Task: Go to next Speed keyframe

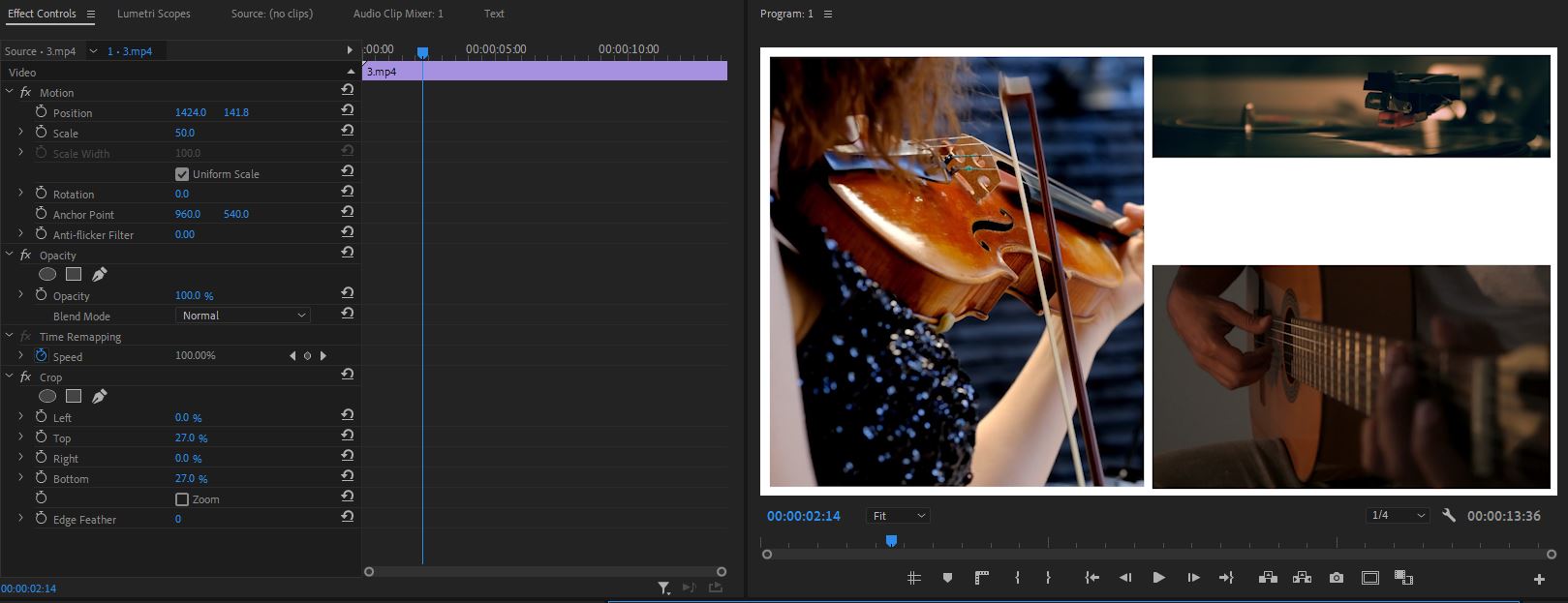Action: click(323, 356)
